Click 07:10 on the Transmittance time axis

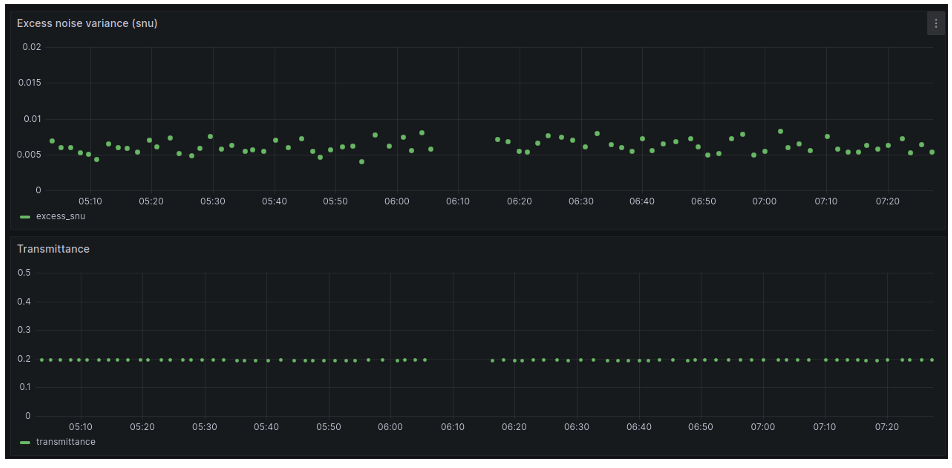click(825, 427)
